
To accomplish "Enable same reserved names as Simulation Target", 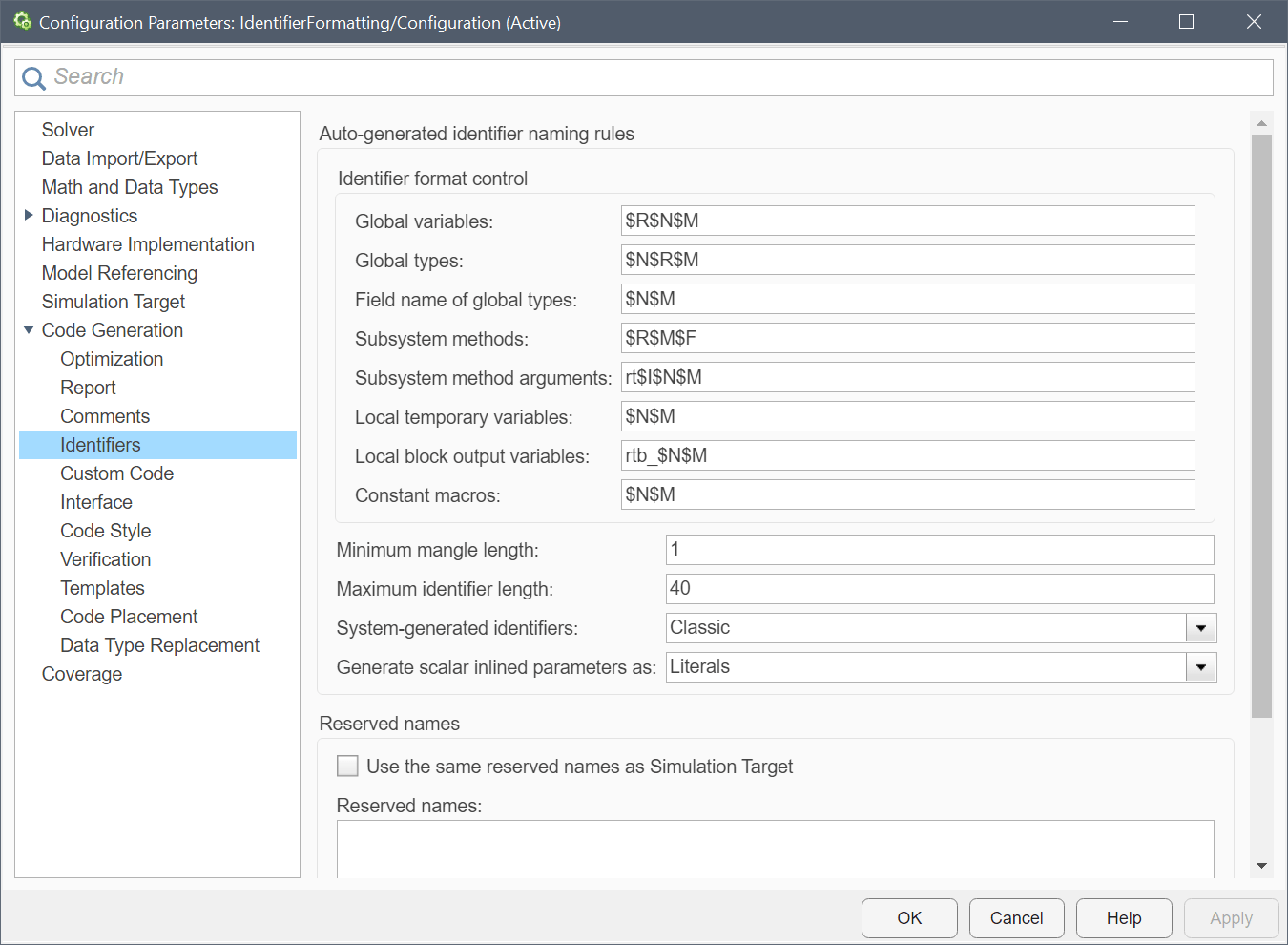I will pos(348,766).
